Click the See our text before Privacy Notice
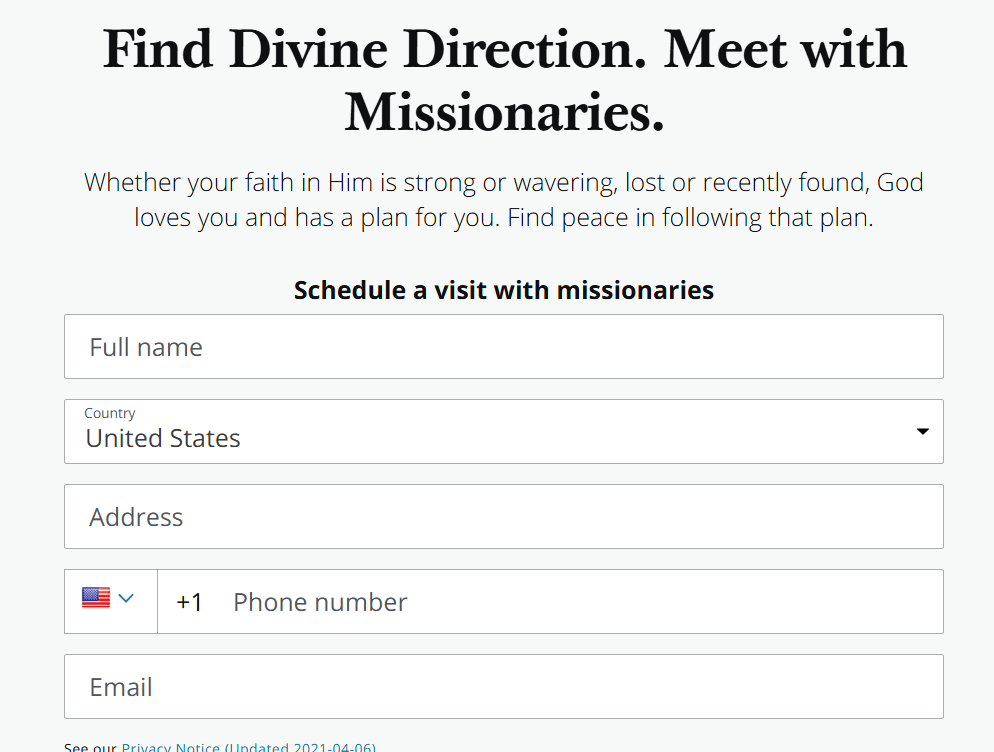This screenshot has width=994, height=752. pyautogui.click(x=90, y=747)
